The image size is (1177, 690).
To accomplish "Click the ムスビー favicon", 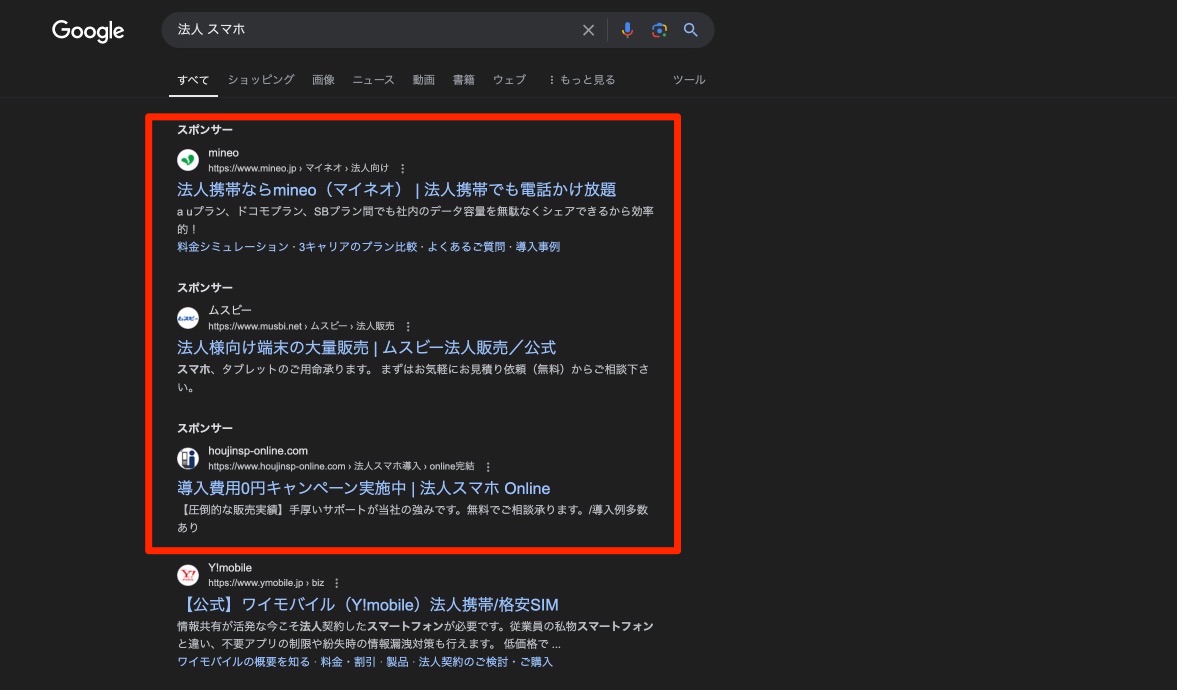I will coord(188,318).
